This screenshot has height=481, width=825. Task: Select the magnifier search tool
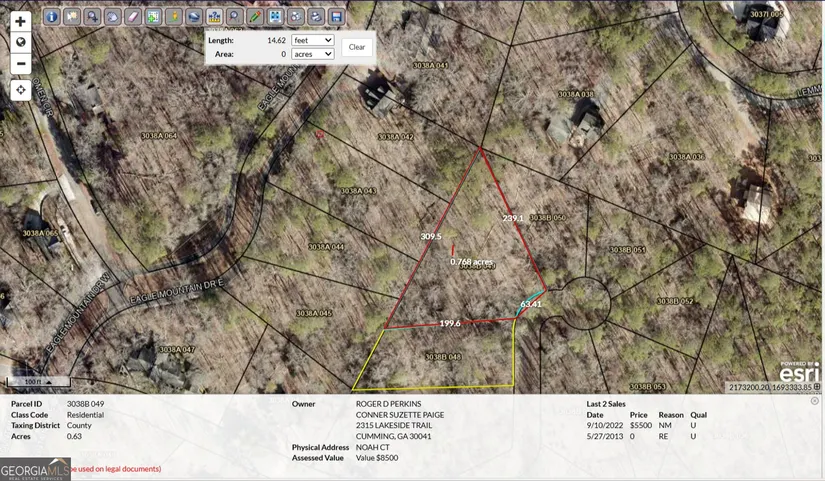(234, 17)
